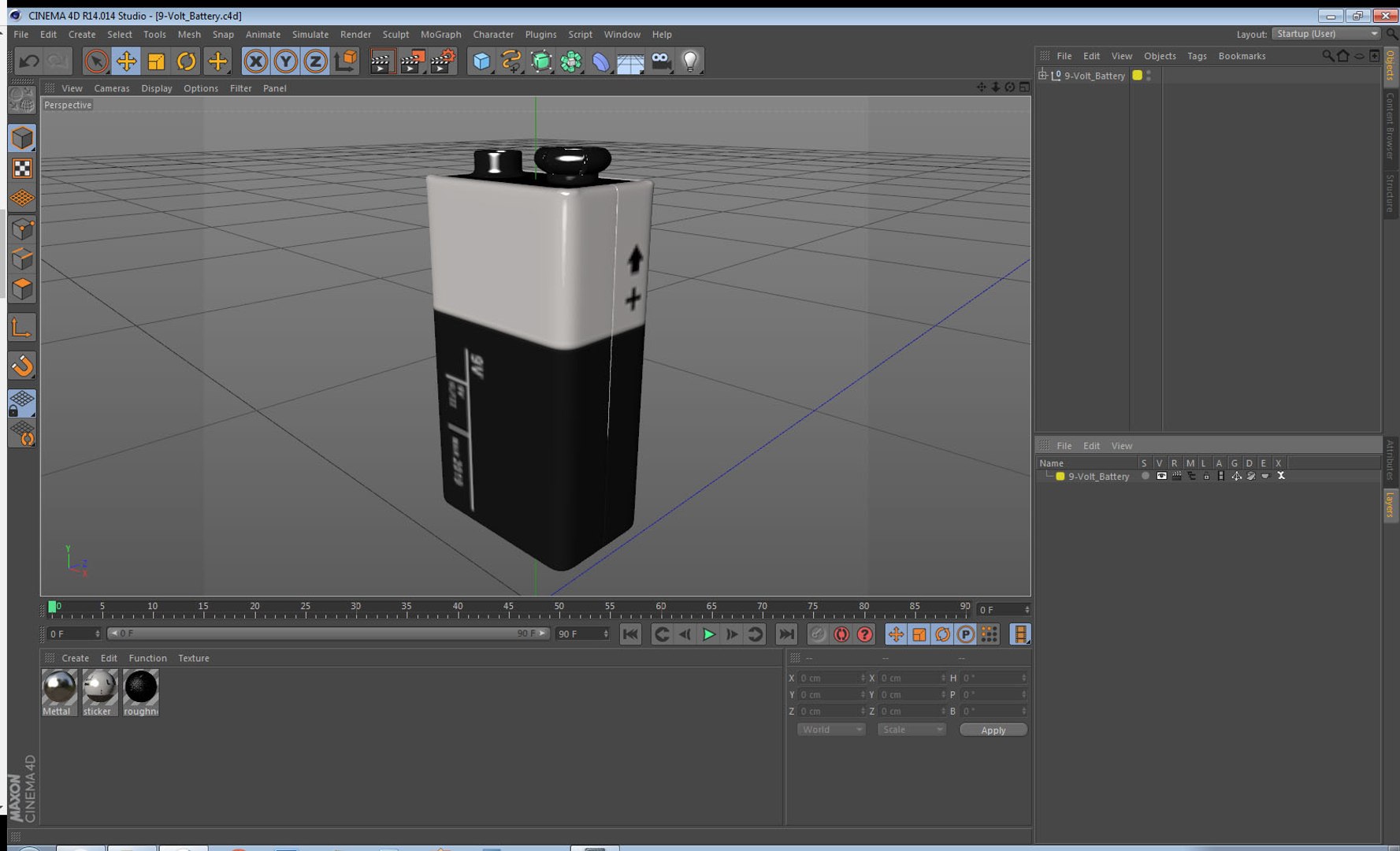The width and height of the screenshot is (1400, 851).
Task: Add a Floor environment object
Action: point(630,61)
